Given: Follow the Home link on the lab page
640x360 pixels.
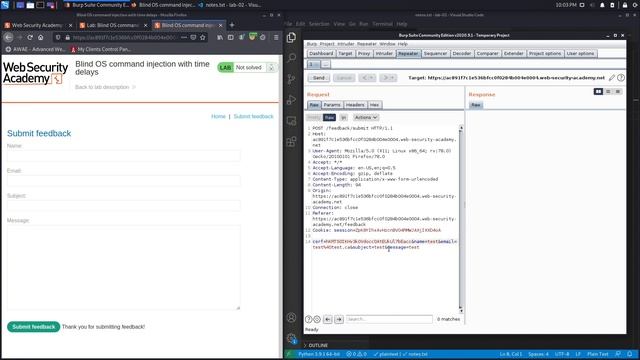Looking at the screenshot, I should click(218, 116).
